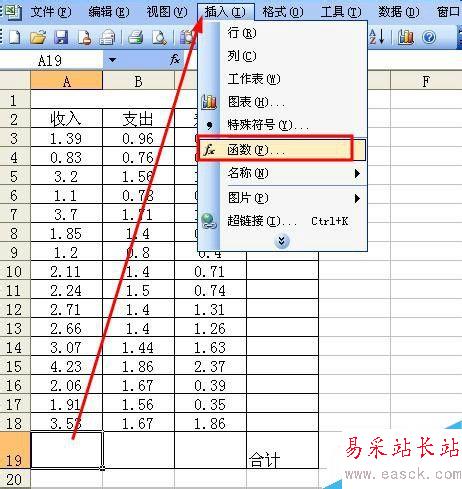Click the 插入(I) menu
462x489 pixels.
pyautogui.click(x=225, y=12)
